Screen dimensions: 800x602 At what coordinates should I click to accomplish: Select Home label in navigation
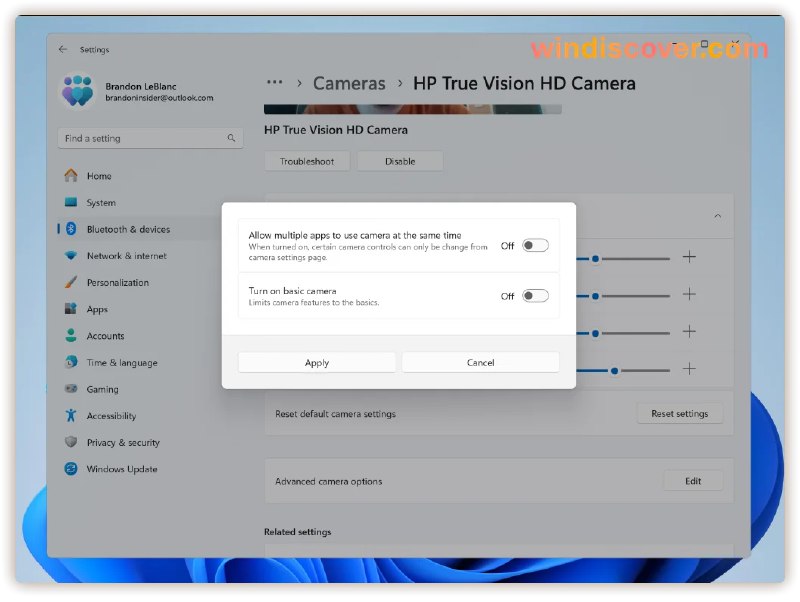pos(99,176)
